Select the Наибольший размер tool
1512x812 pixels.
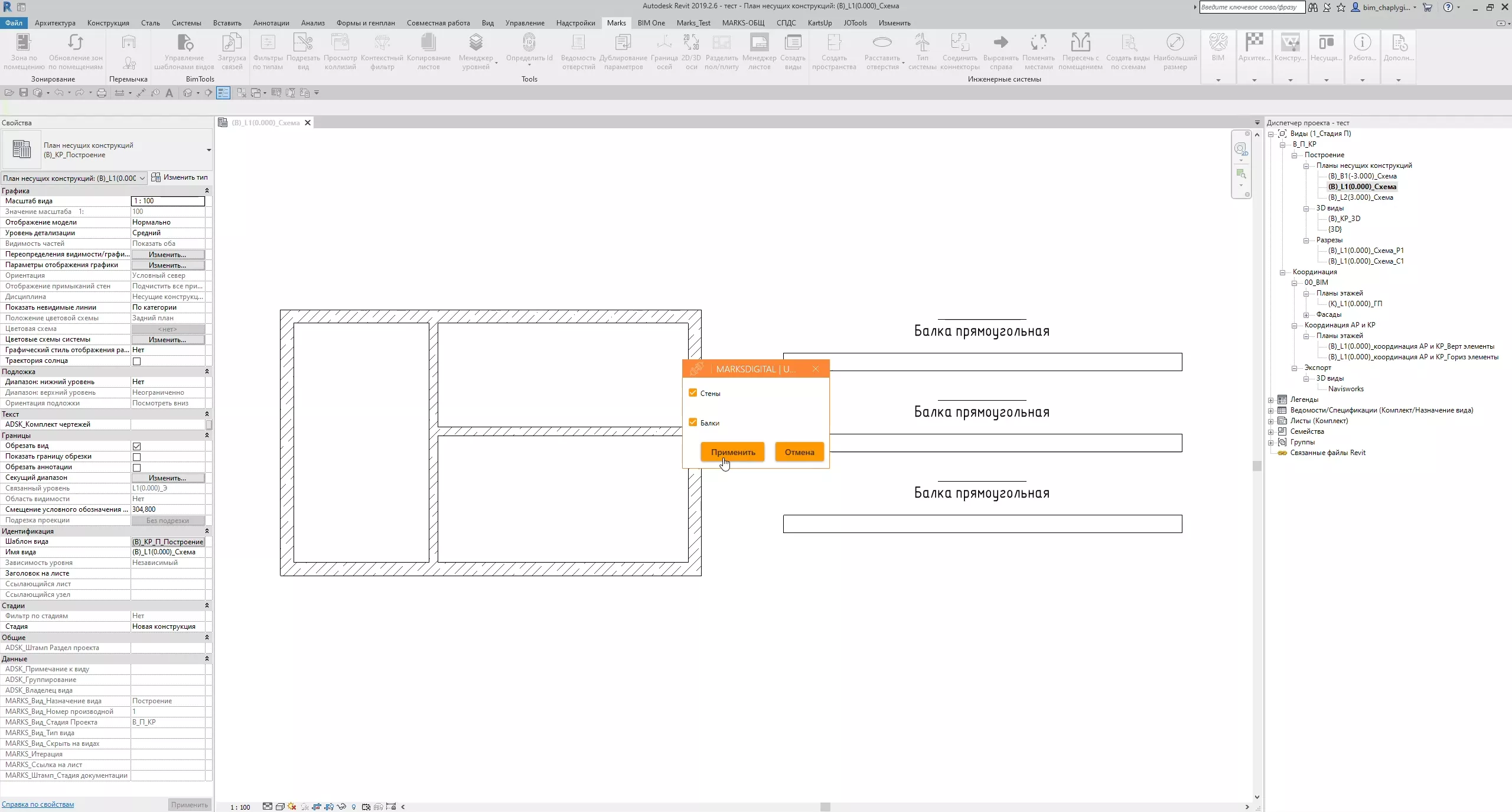click(1175, 43)
